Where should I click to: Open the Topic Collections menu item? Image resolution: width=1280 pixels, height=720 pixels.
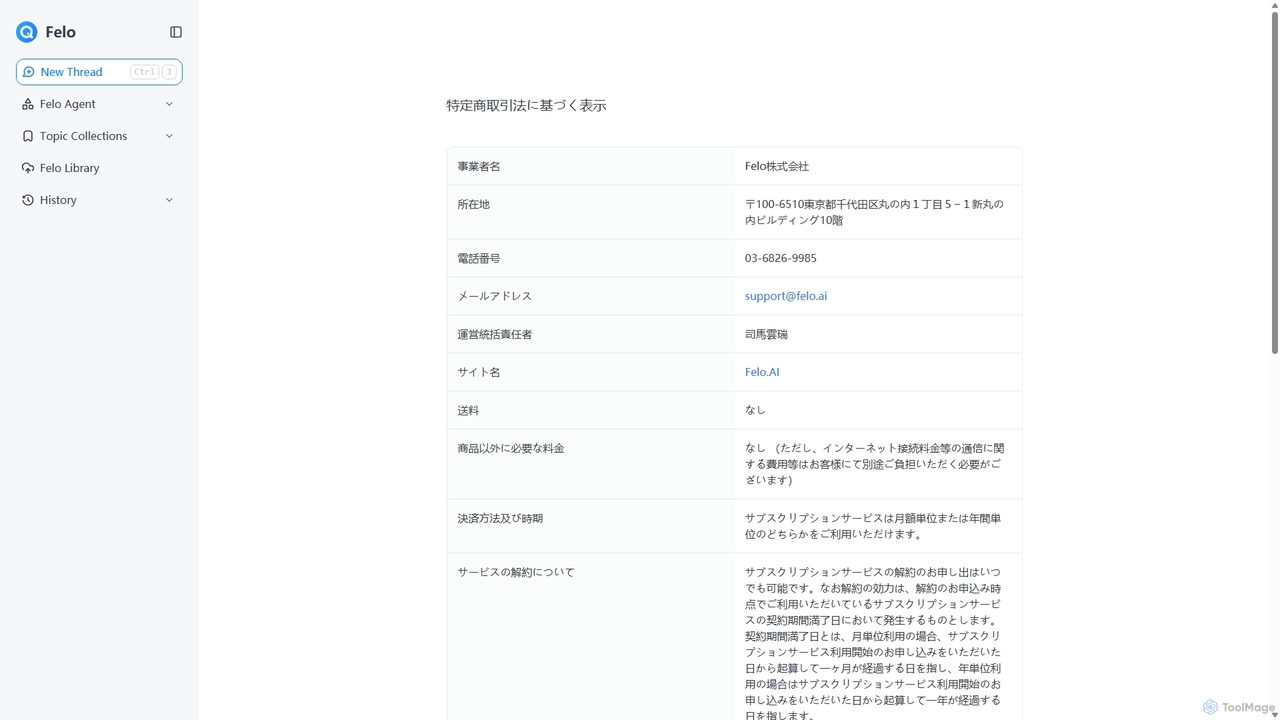coord(99,136)
